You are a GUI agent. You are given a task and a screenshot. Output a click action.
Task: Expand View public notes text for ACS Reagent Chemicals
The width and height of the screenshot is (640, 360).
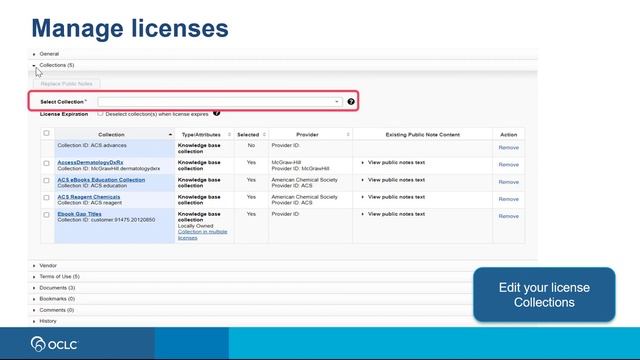click(393, 197)
